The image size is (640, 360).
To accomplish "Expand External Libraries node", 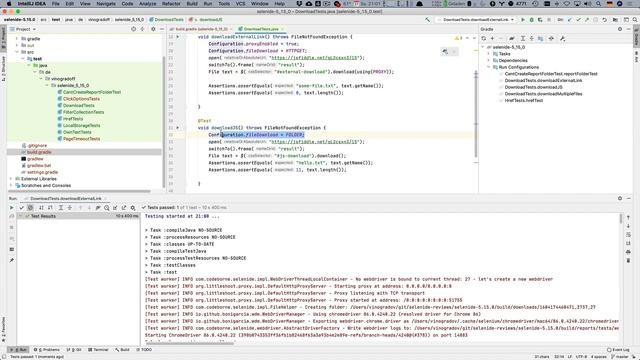I will (11, 179).
